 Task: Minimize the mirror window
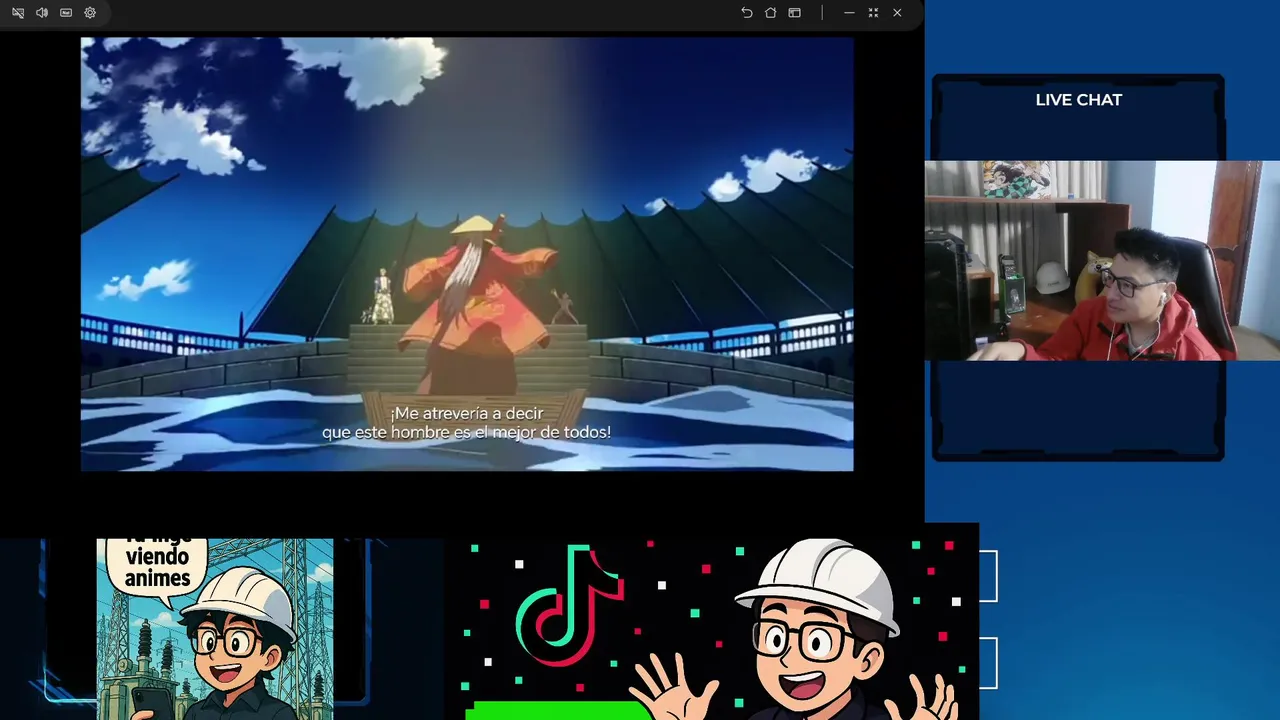point(849,13)
